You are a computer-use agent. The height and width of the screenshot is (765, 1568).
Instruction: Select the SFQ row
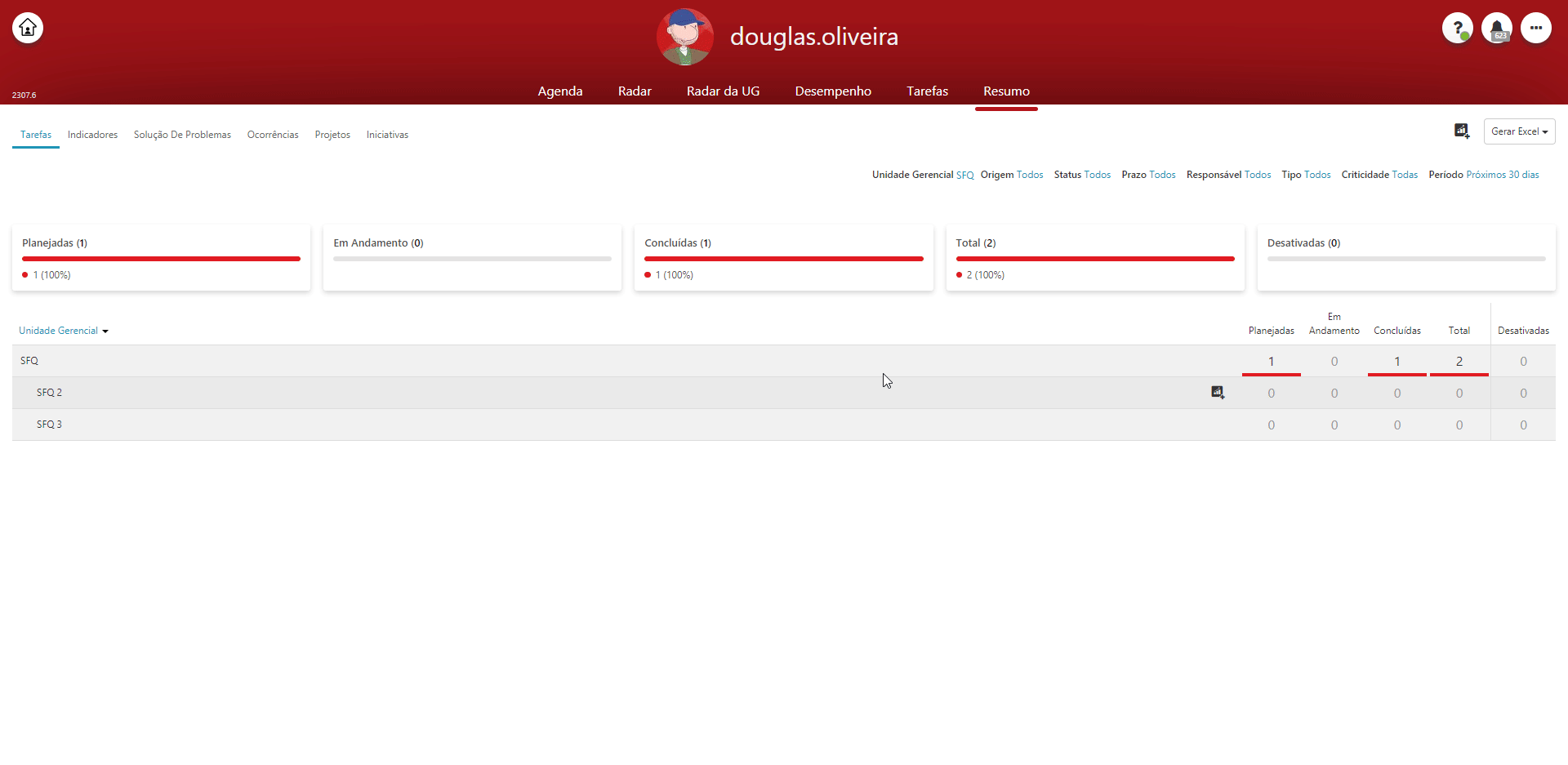(783, 361)
